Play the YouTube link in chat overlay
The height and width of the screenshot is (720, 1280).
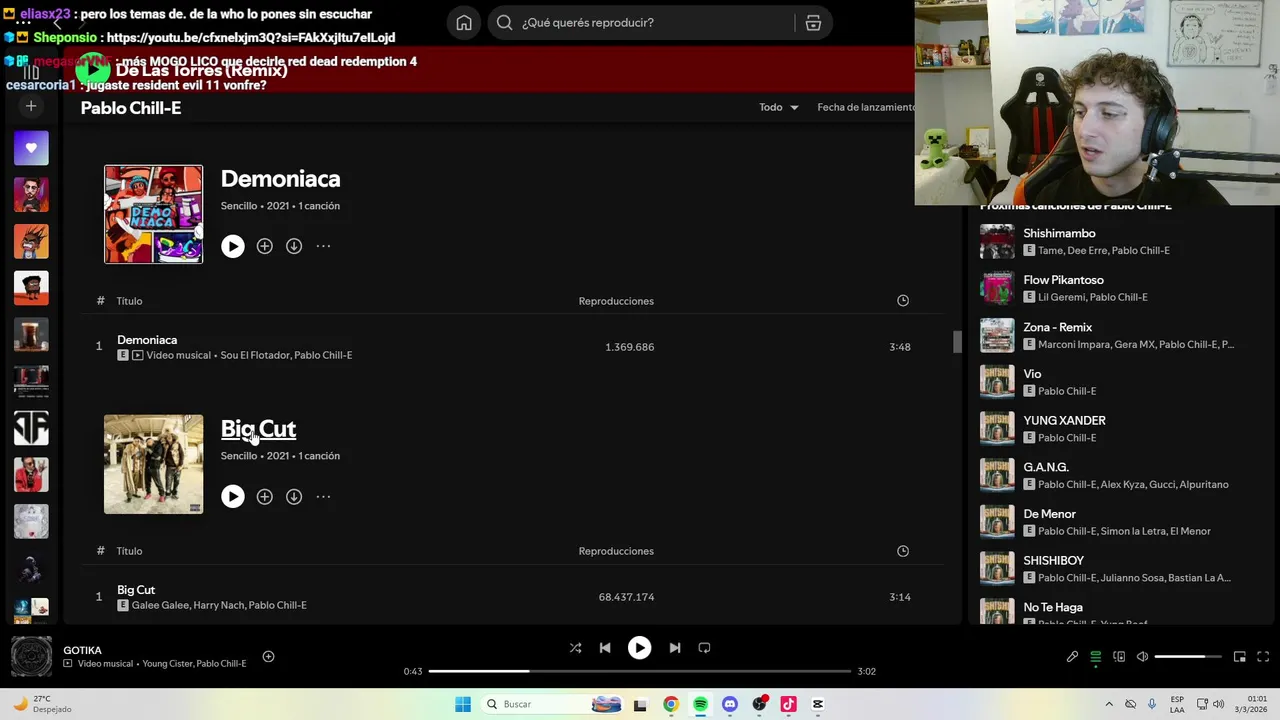250,38
